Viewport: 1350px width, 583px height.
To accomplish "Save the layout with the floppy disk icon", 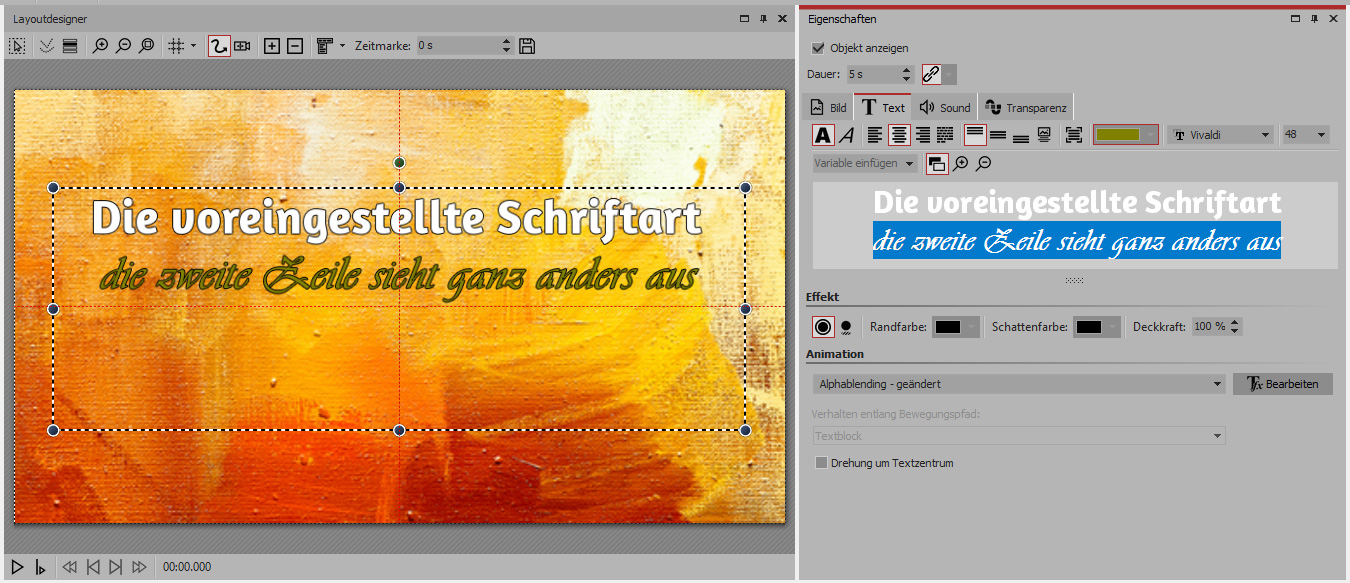I will (528, 46).
